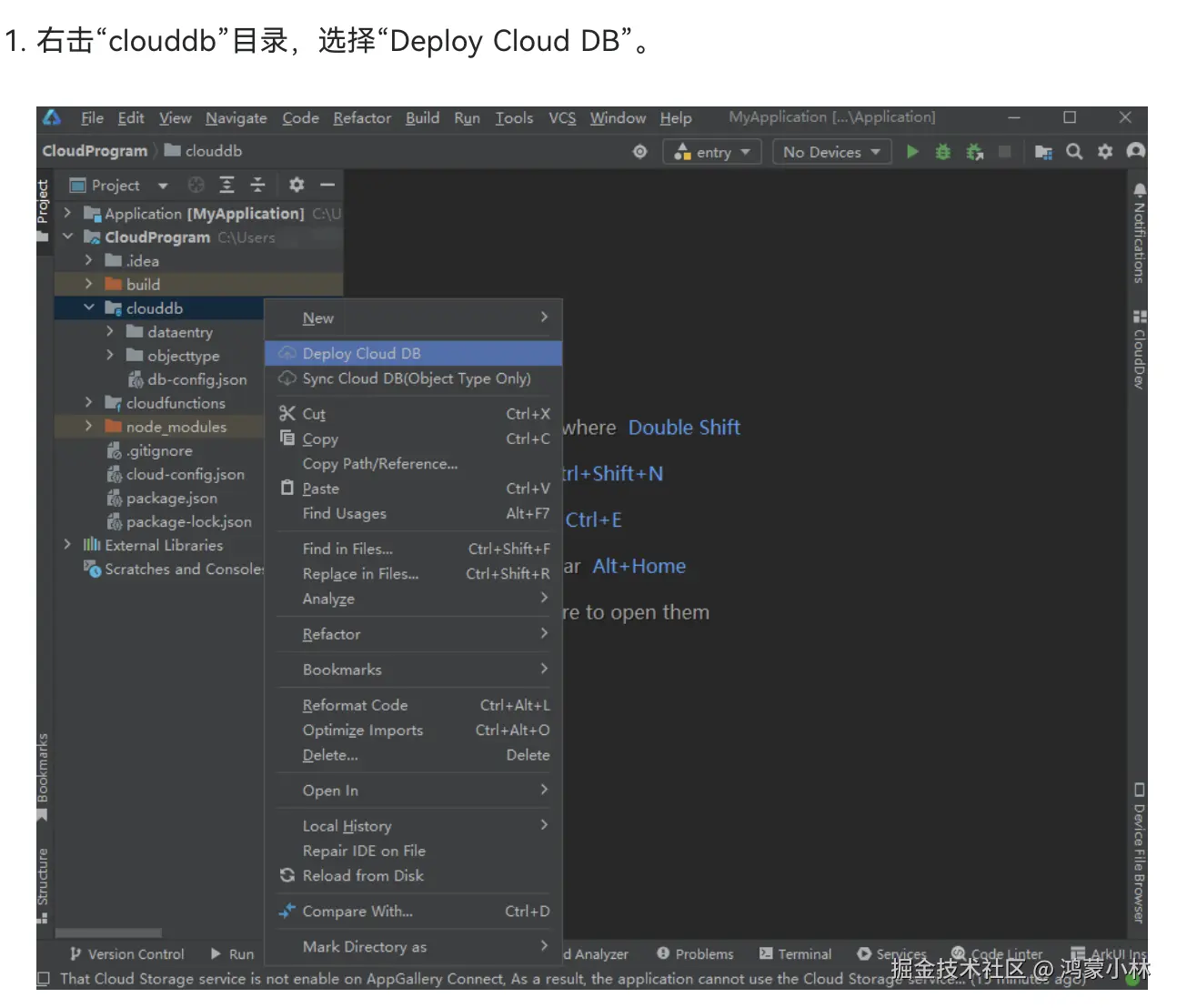Open the Problems tool window
This screenshot has width=1177, height=1008.
(x=695, y=954)
